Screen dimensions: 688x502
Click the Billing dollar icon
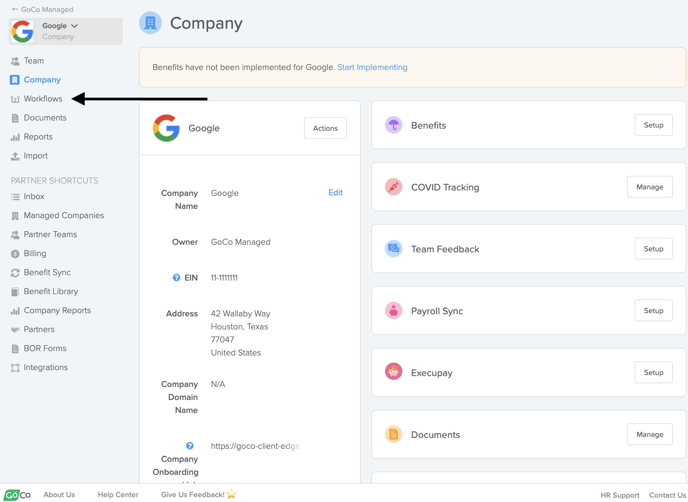point(15,254)
